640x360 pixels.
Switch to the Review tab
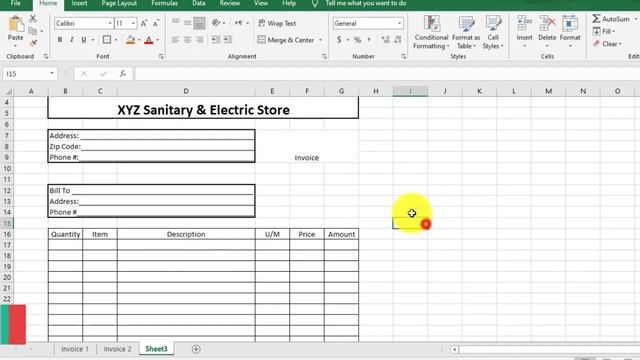[x=229, y=3]
